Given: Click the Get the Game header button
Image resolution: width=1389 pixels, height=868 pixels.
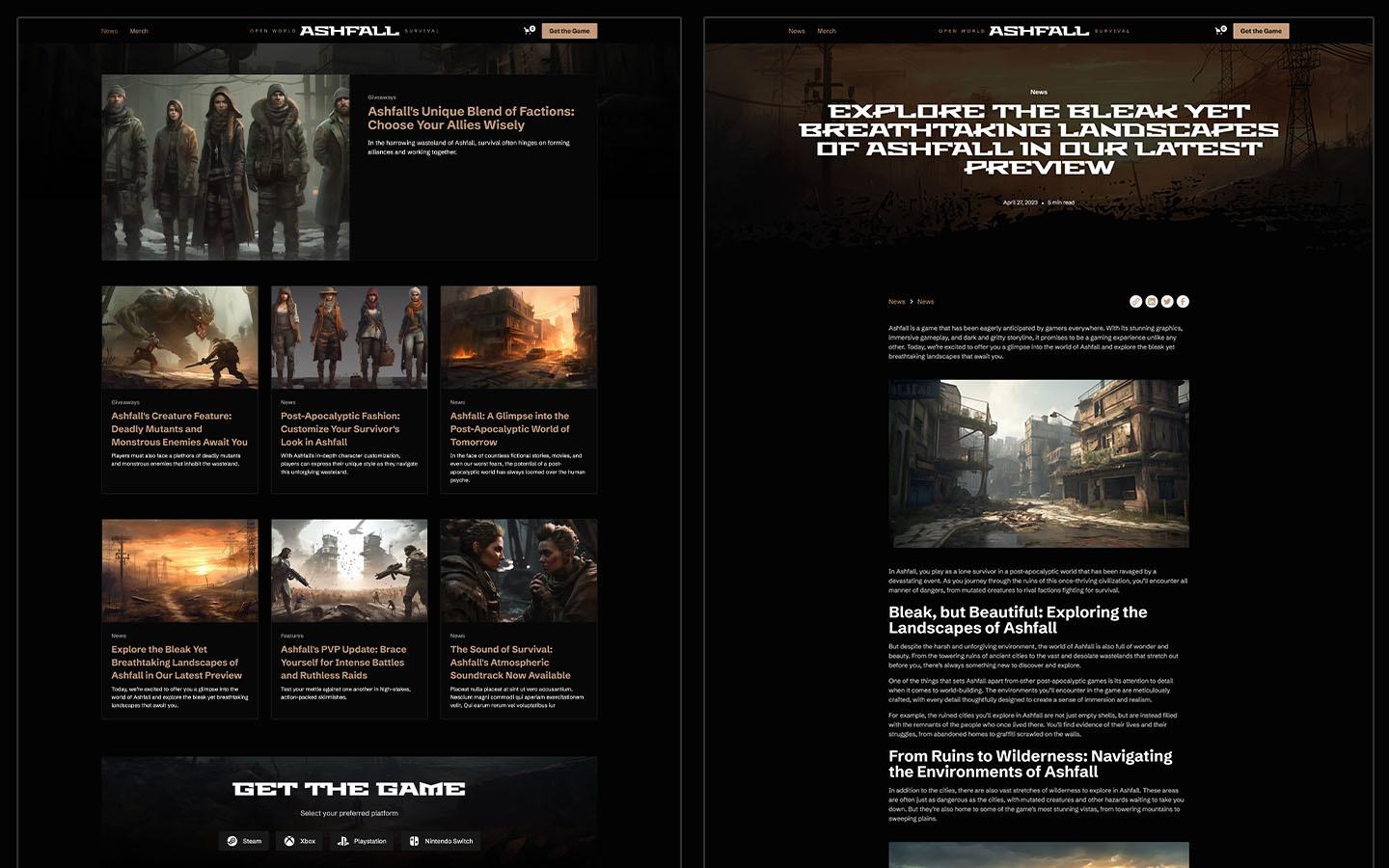Looking at the screenshot, I should coord(570,30).
